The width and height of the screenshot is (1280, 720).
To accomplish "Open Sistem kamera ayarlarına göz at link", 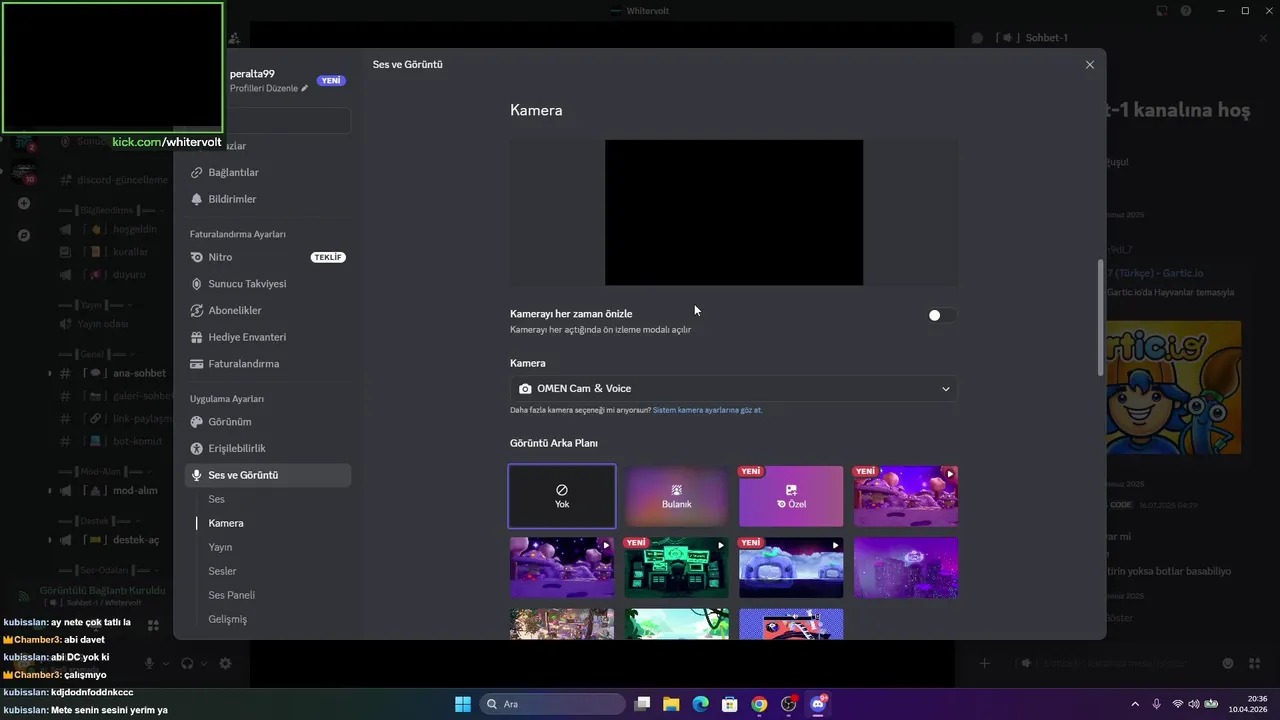I will [707, 410].
